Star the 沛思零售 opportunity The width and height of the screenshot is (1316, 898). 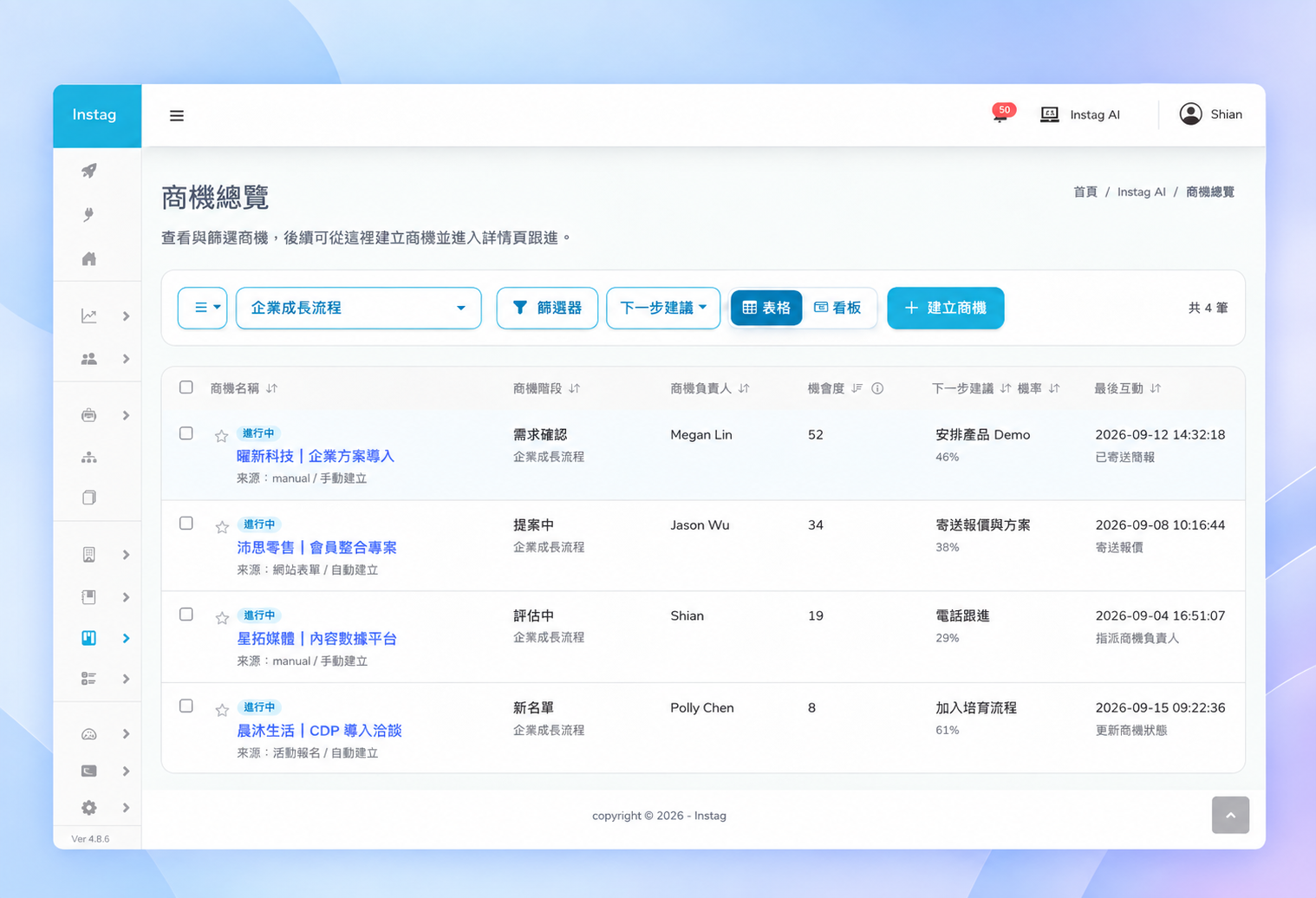[x=222, y=527]
